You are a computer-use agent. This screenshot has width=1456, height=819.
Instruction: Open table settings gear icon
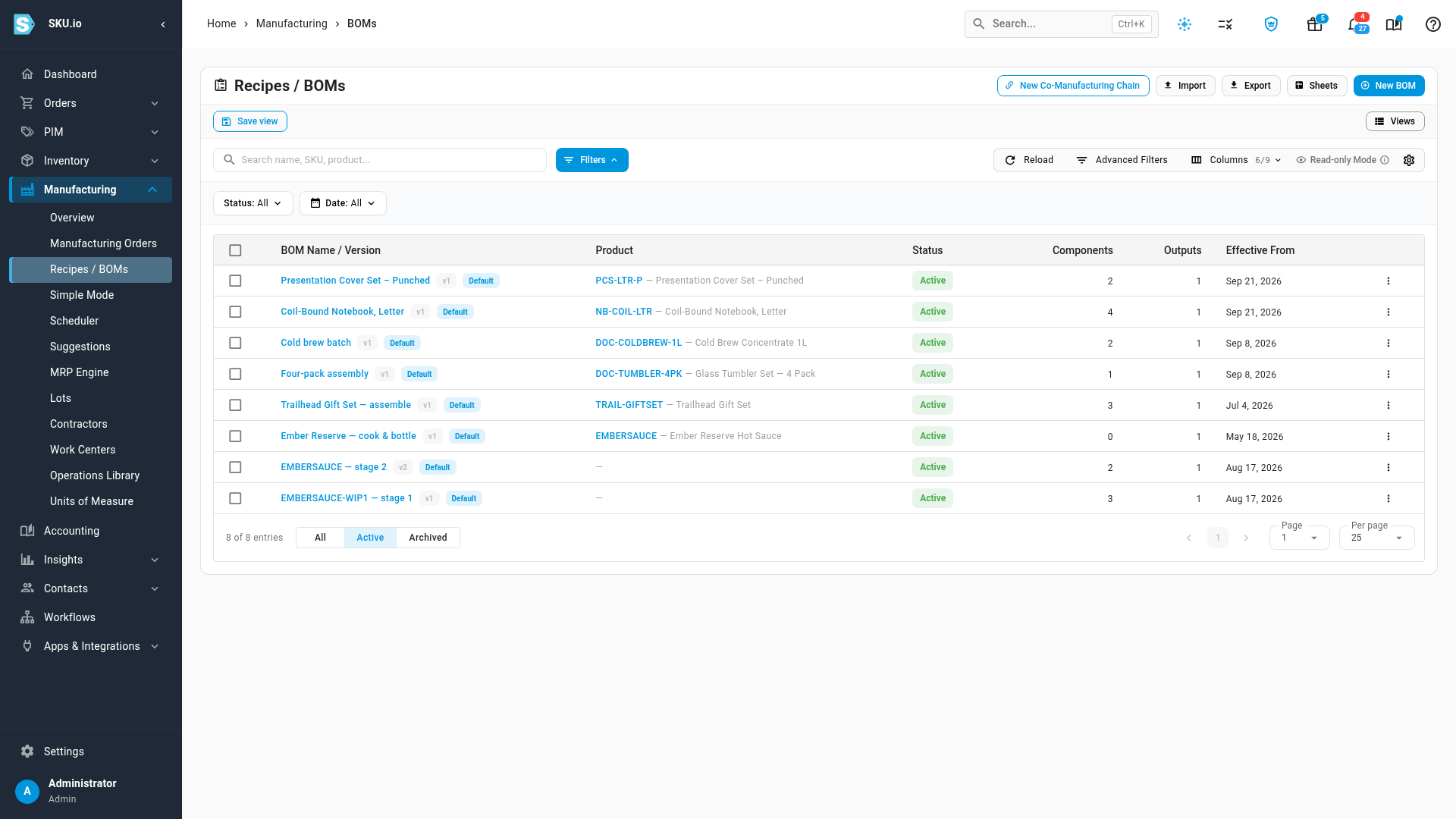[1409, 160]
